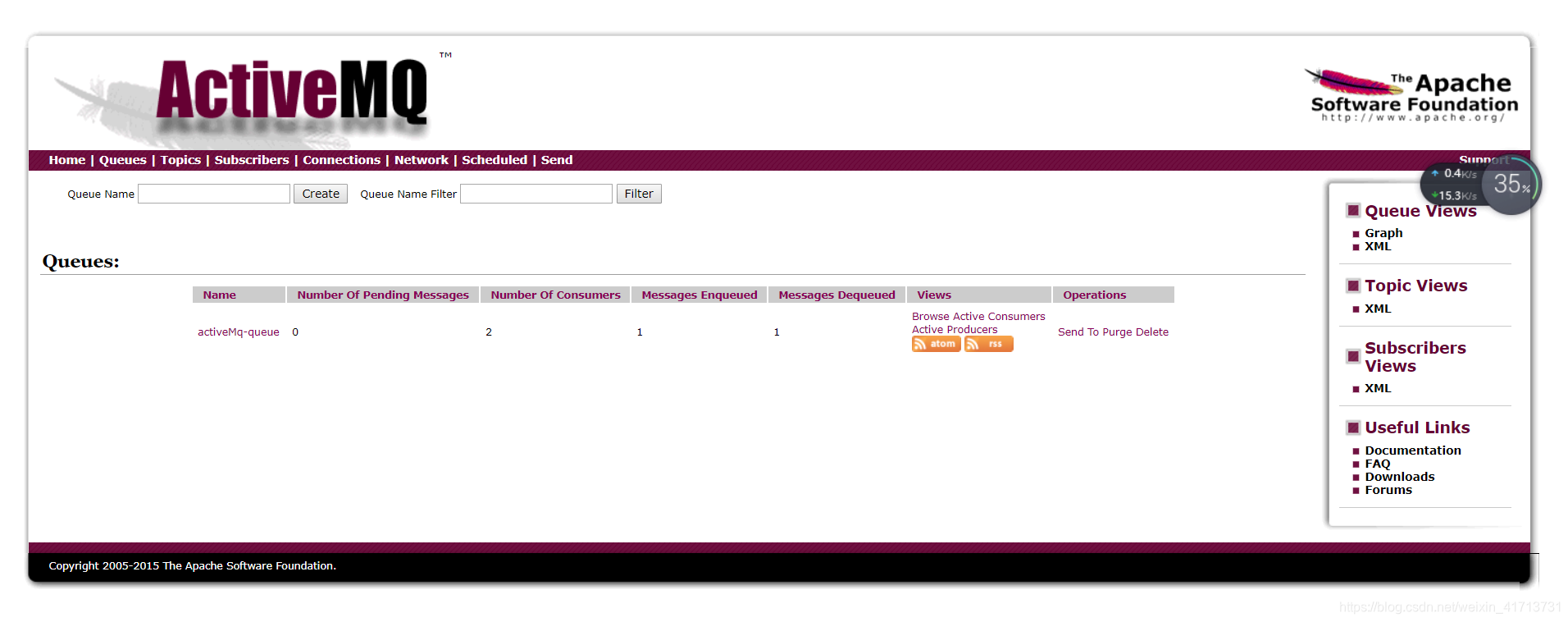The height and width of the screenshot is (622, 1568).
Task: Click the Queue Name input field
Action: point(214,194)
